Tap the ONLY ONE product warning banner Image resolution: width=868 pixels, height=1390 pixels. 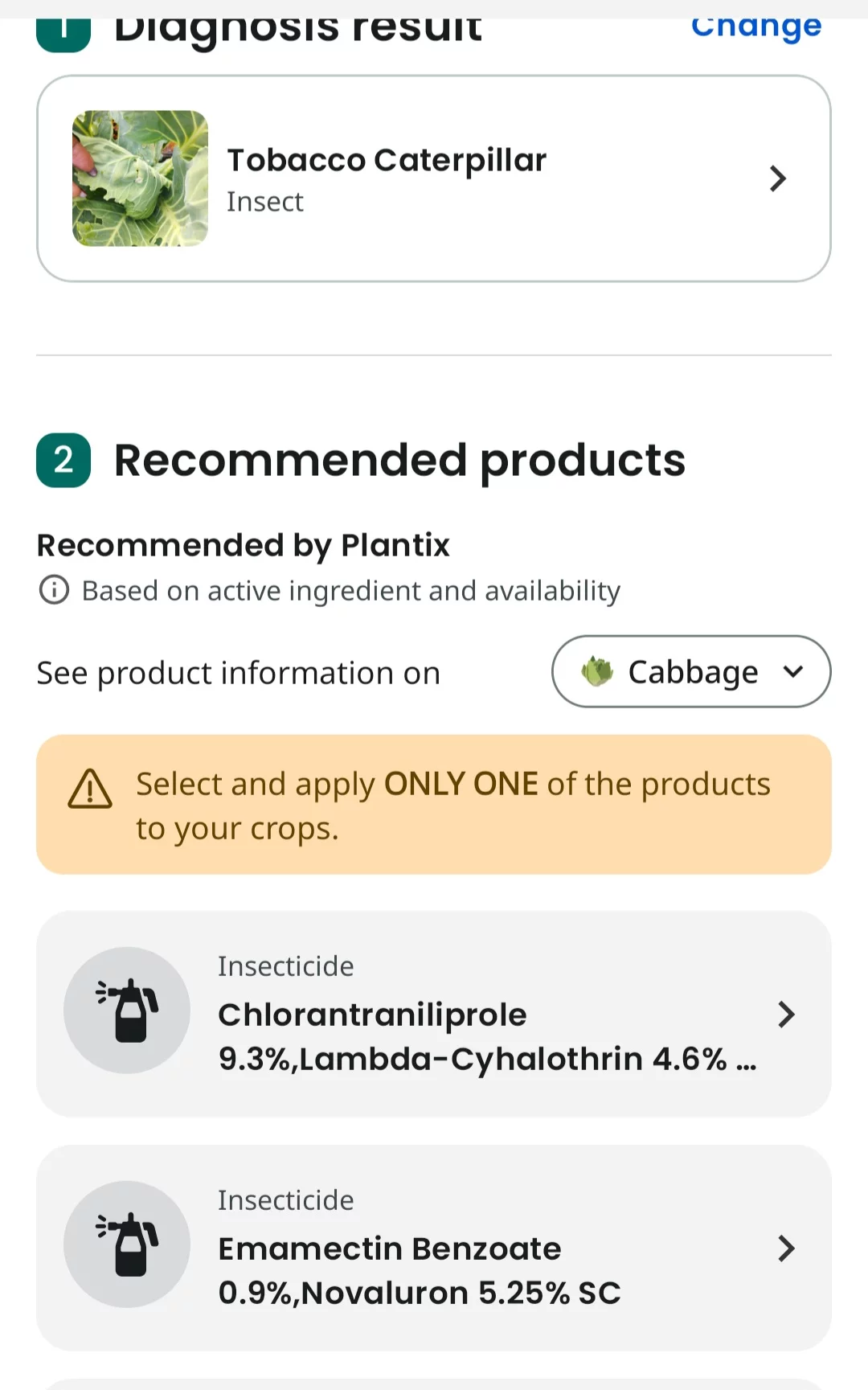click(x=434, y=805)
